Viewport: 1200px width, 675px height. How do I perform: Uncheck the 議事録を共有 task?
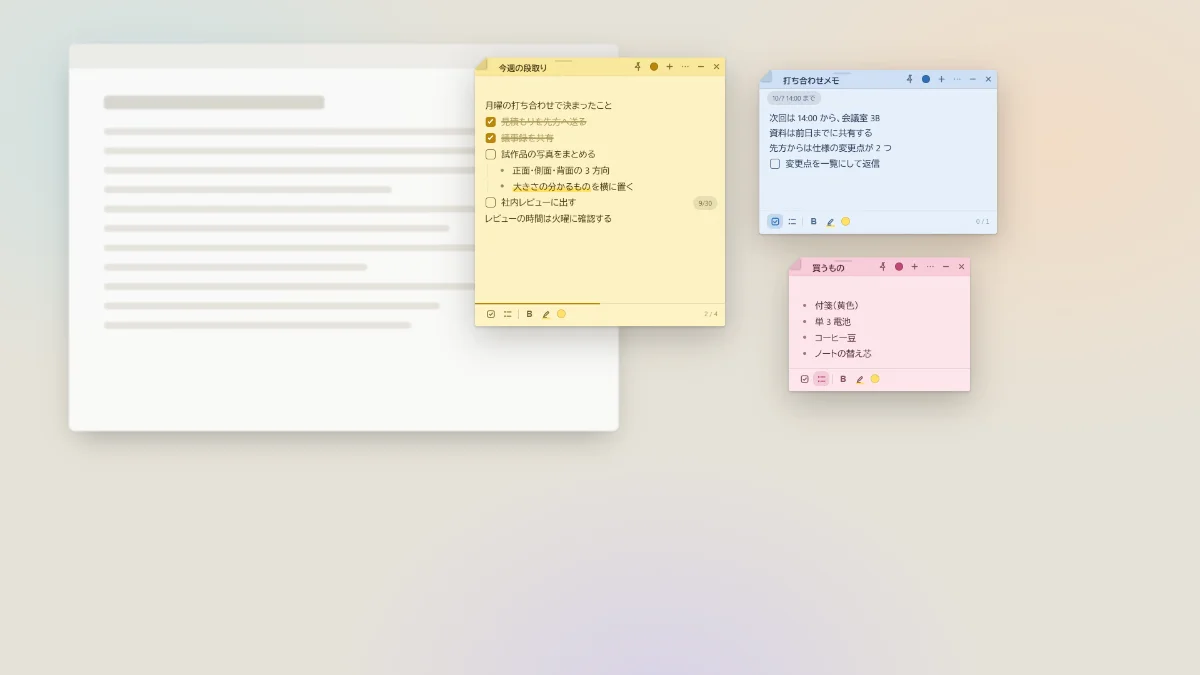(491, 138)
